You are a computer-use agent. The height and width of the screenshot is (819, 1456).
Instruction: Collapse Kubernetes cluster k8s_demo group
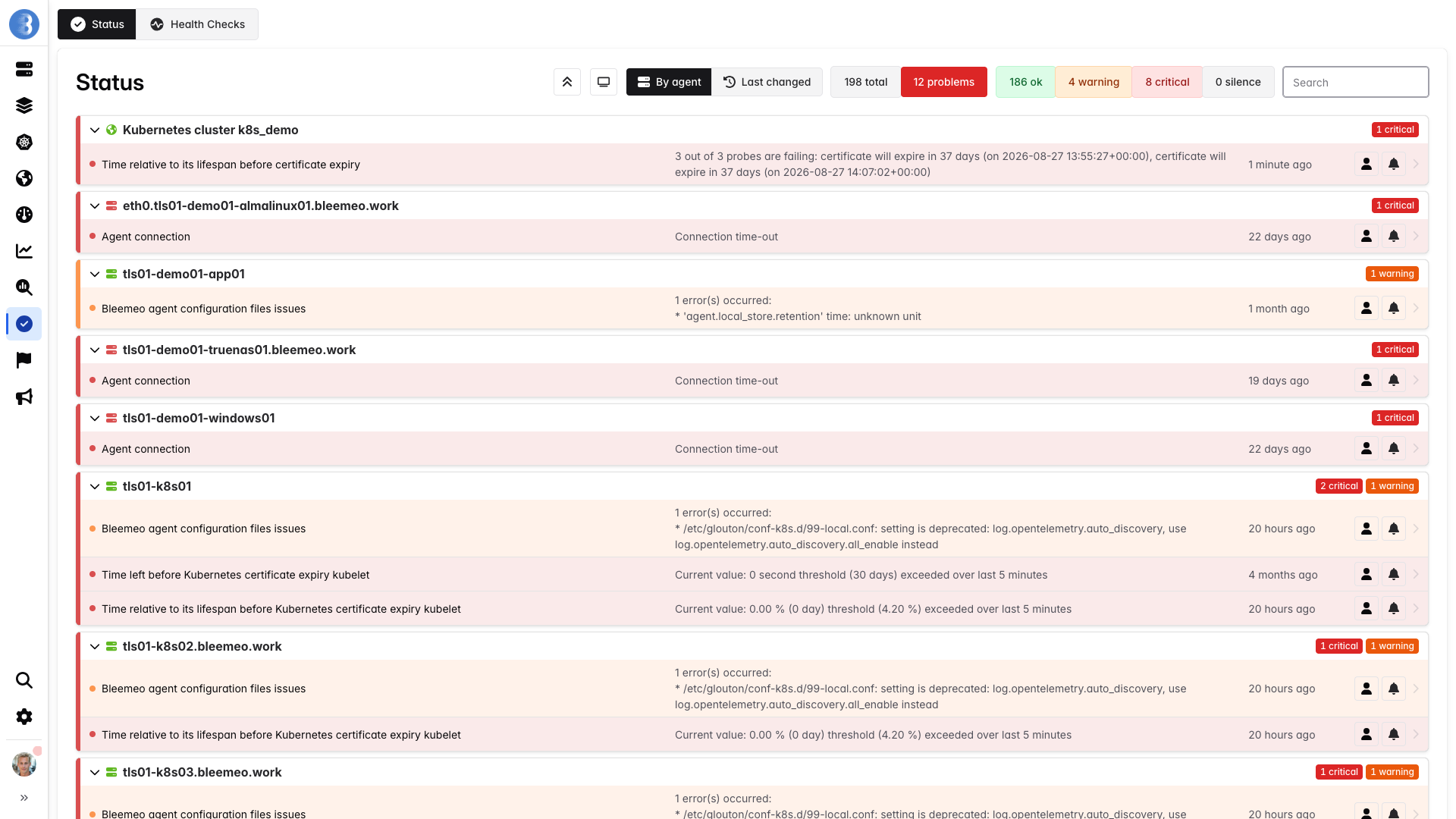(x=95, y=130)
